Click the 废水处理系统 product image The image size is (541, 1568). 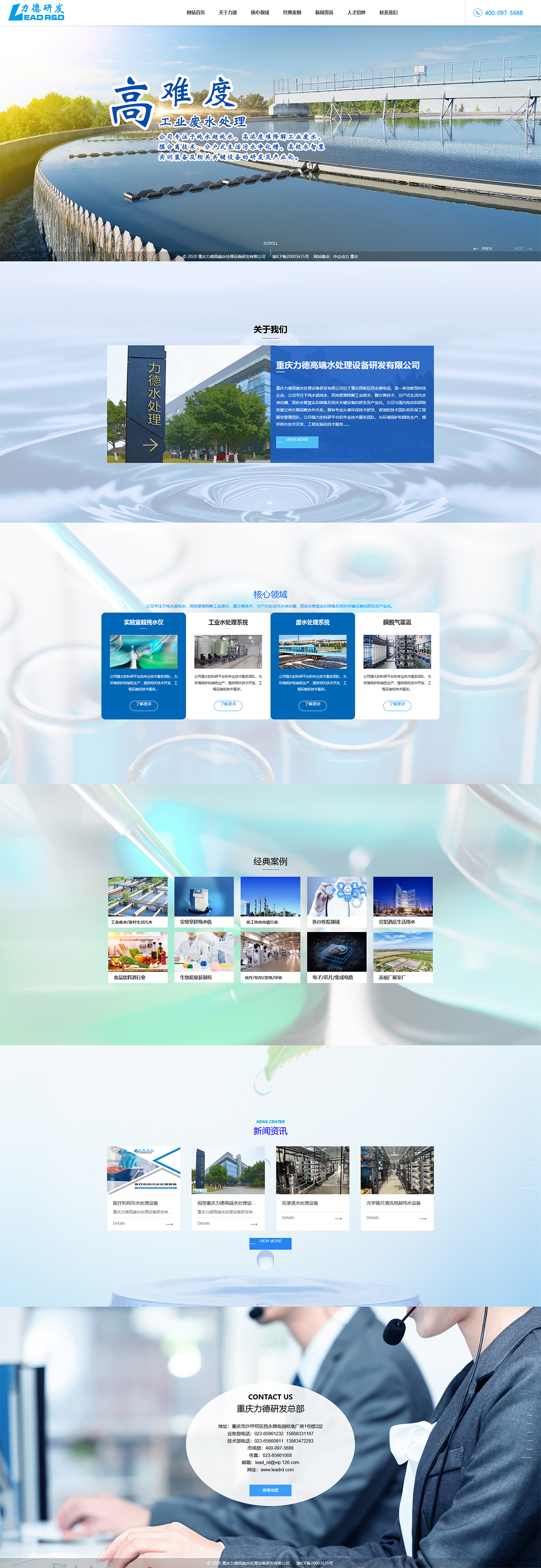tap(313, 651)
